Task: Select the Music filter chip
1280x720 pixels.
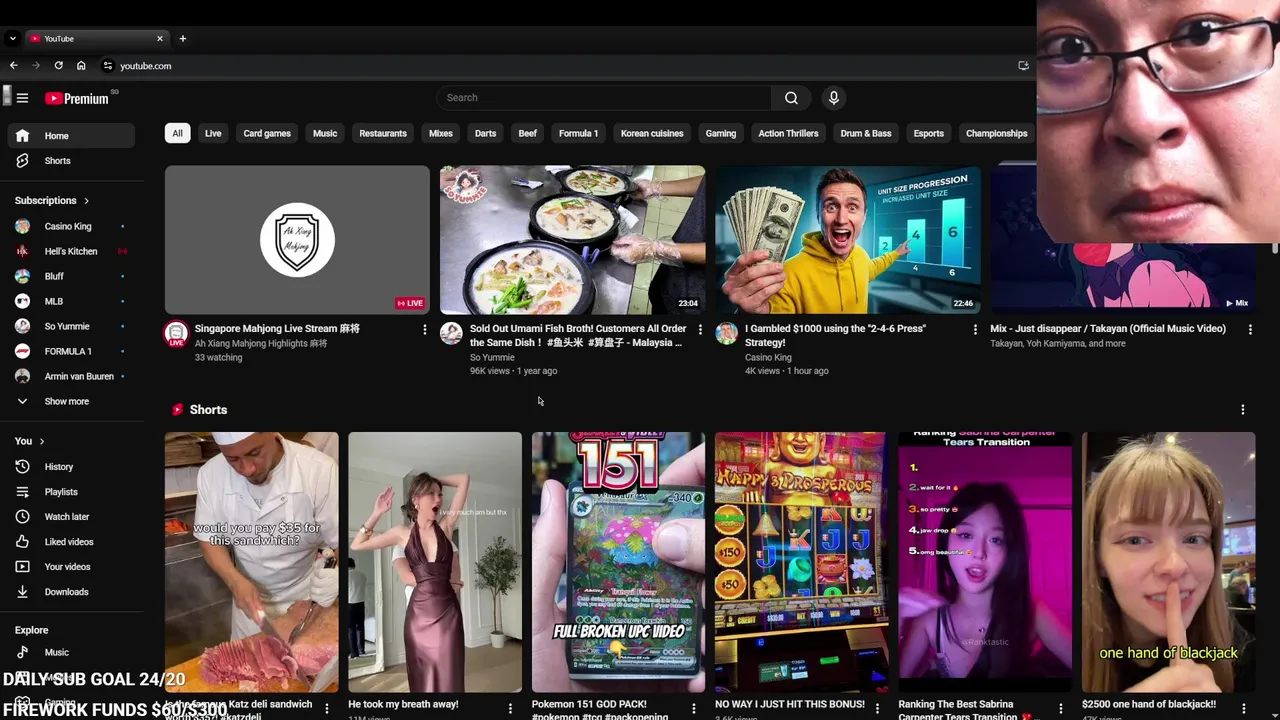Action: 325,133
